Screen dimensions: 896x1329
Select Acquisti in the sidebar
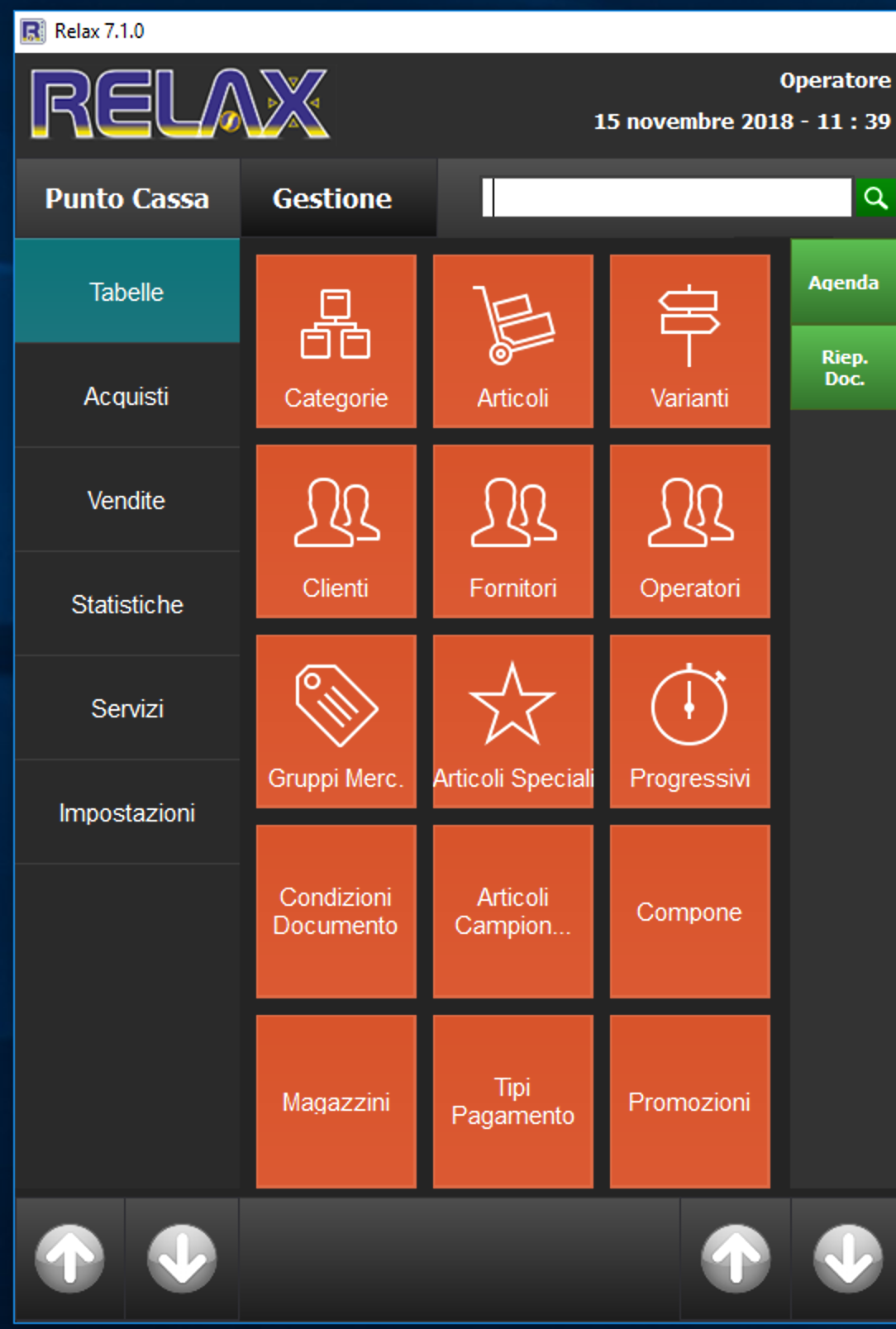127,396
